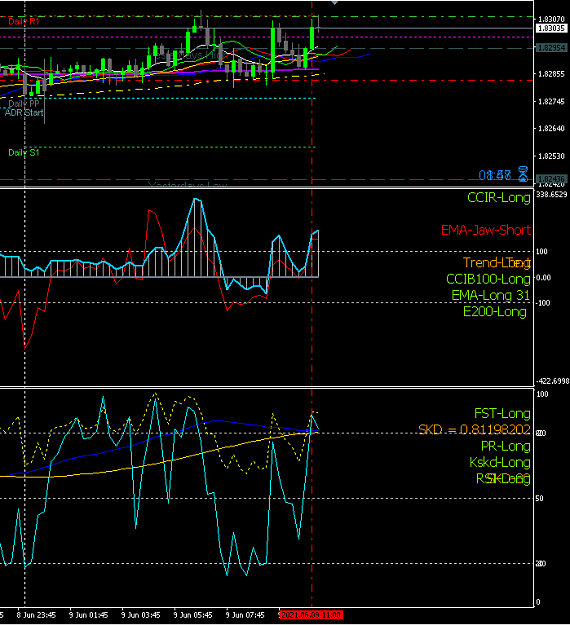This screenshot has width=570, height=625.
Task: Click the 1.82640 price scale value
Action: (x=551, y=128)
